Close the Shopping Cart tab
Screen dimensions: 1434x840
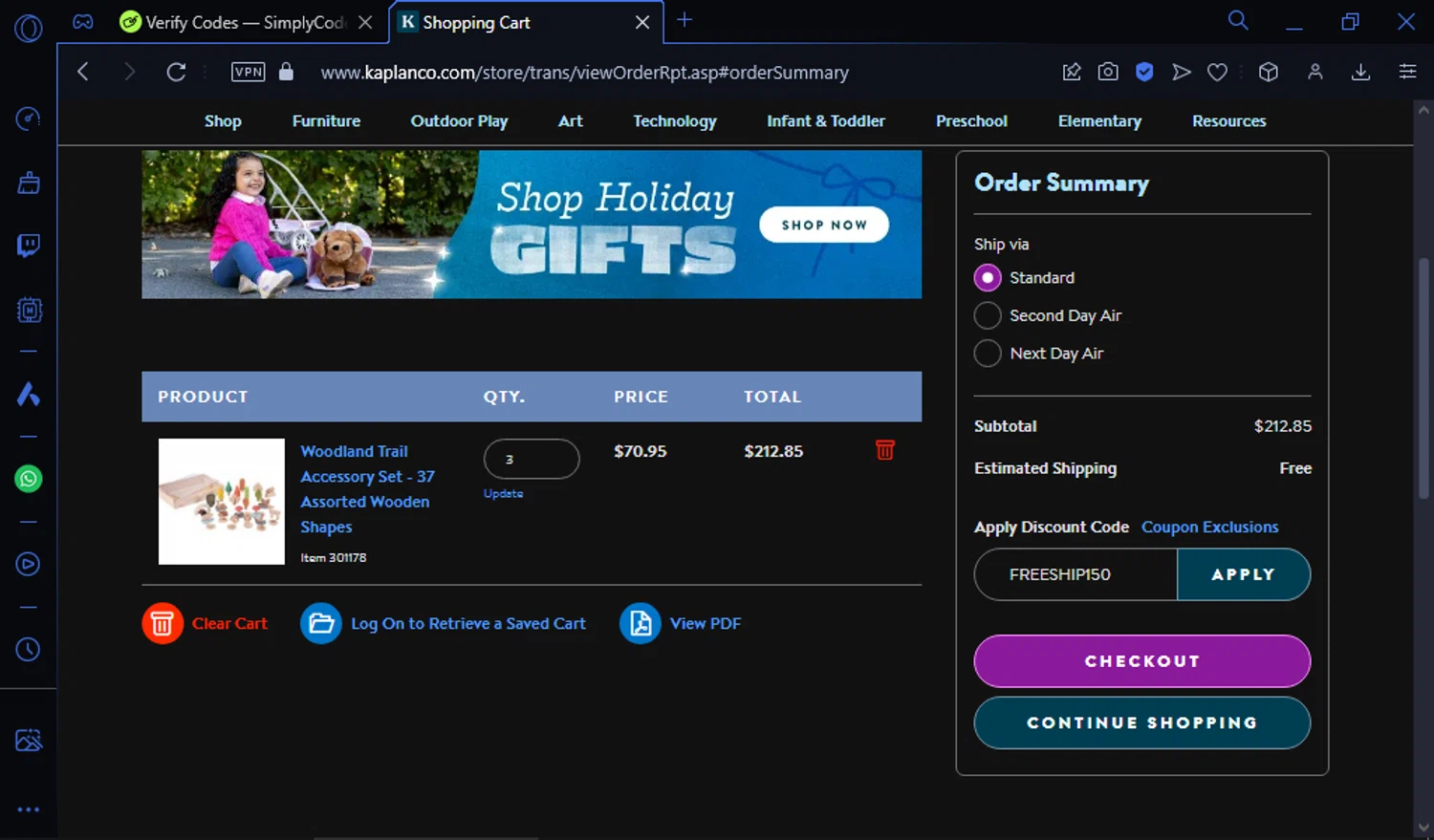point(642,22)
